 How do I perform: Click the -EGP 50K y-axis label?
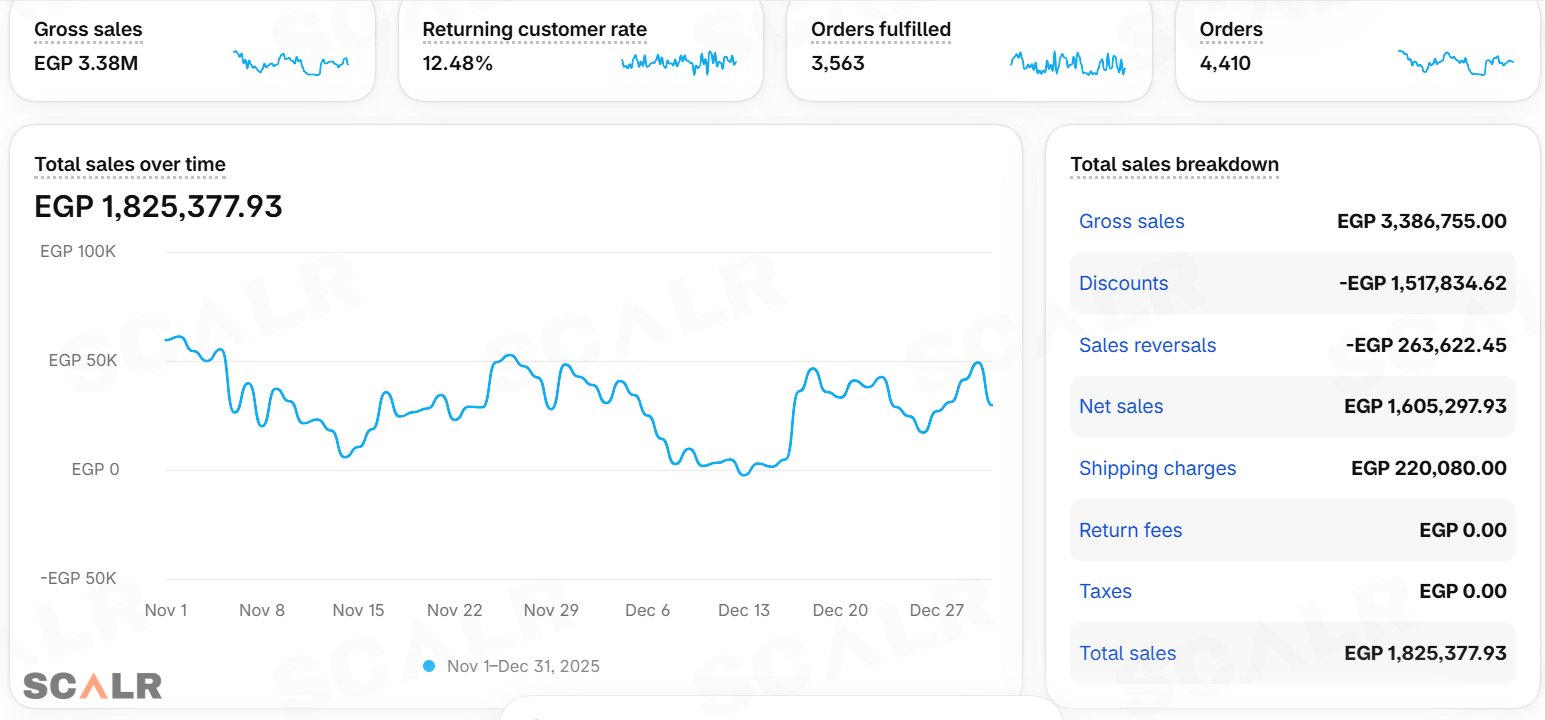pos(78,579)
